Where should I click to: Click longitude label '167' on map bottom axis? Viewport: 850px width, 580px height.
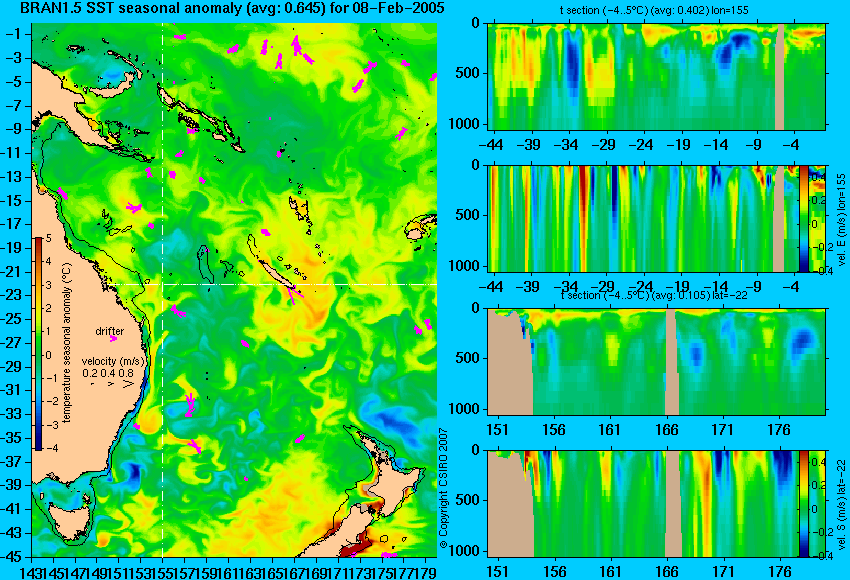pos(294,571)
